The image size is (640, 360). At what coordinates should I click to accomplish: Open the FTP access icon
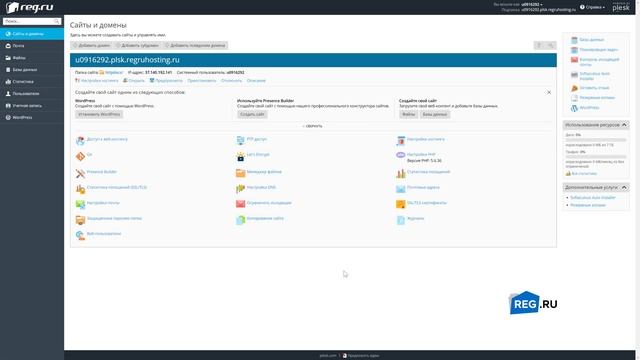tap(240, 141)
